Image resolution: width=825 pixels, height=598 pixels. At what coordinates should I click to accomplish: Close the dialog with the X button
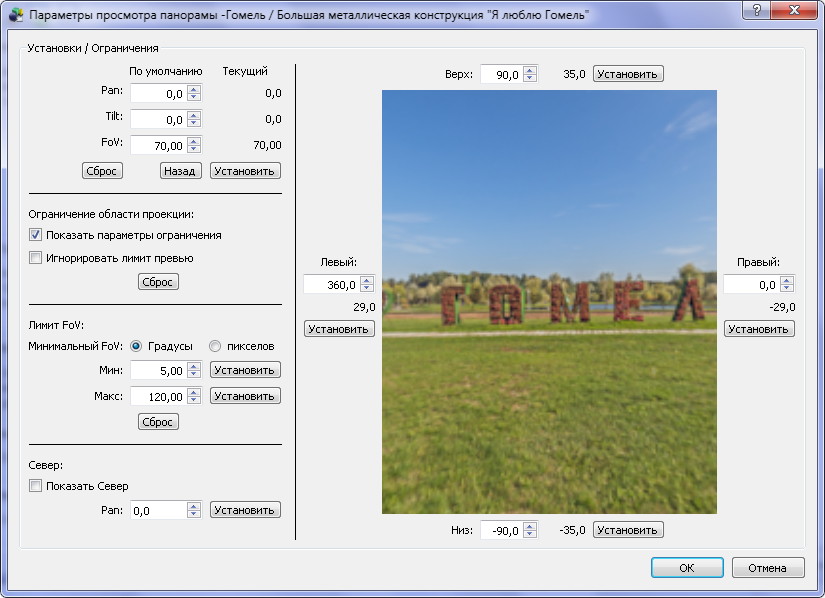(x=795, y=10)
